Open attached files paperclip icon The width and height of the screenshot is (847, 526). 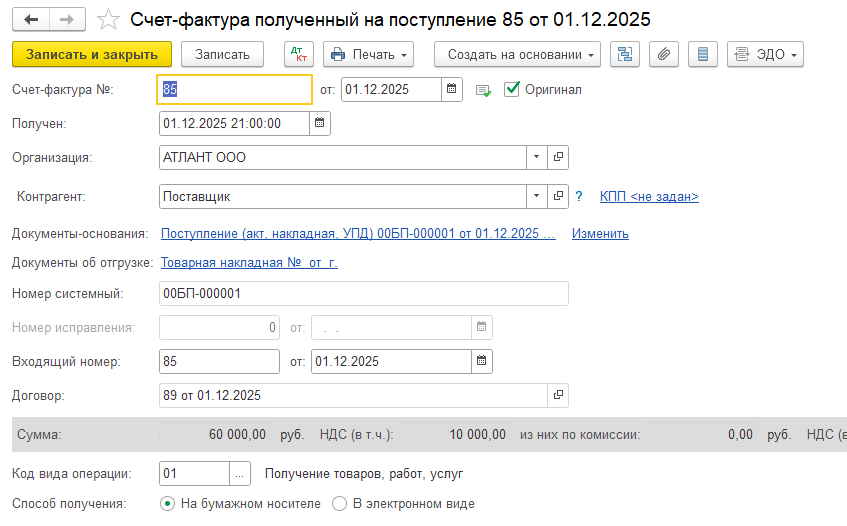(x=664, y=55)
